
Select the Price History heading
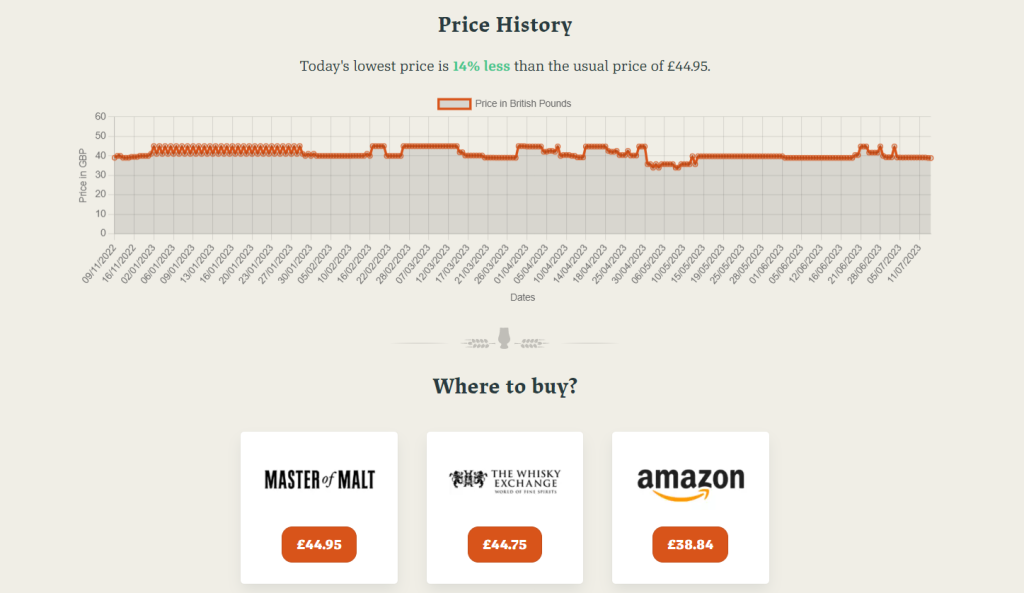[x=504, y=25]
